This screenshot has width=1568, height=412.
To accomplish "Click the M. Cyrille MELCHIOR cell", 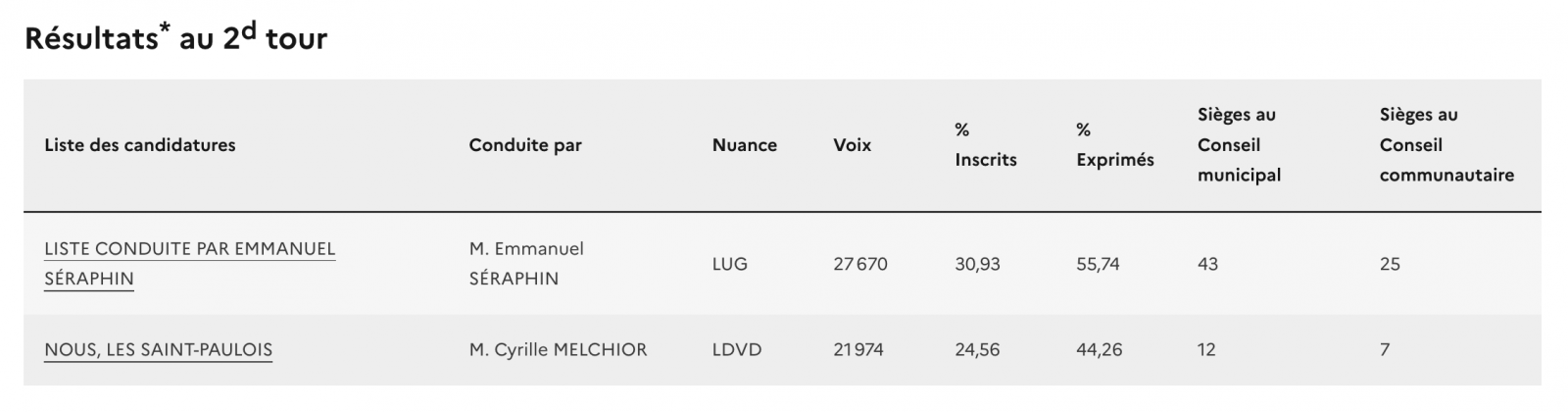I will 558,350.
